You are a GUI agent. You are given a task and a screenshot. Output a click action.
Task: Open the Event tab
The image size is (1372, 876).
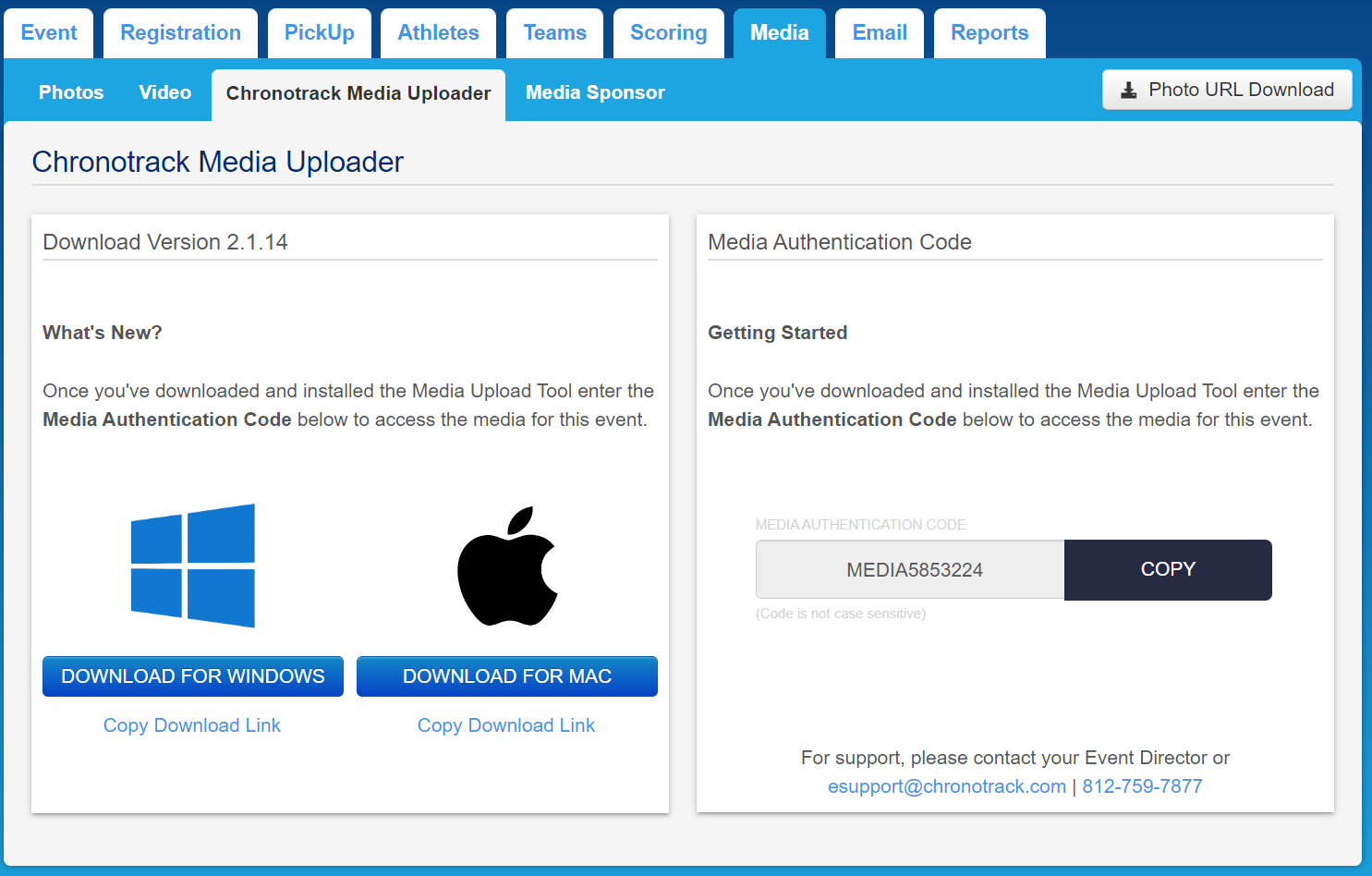tap(49, 33)
